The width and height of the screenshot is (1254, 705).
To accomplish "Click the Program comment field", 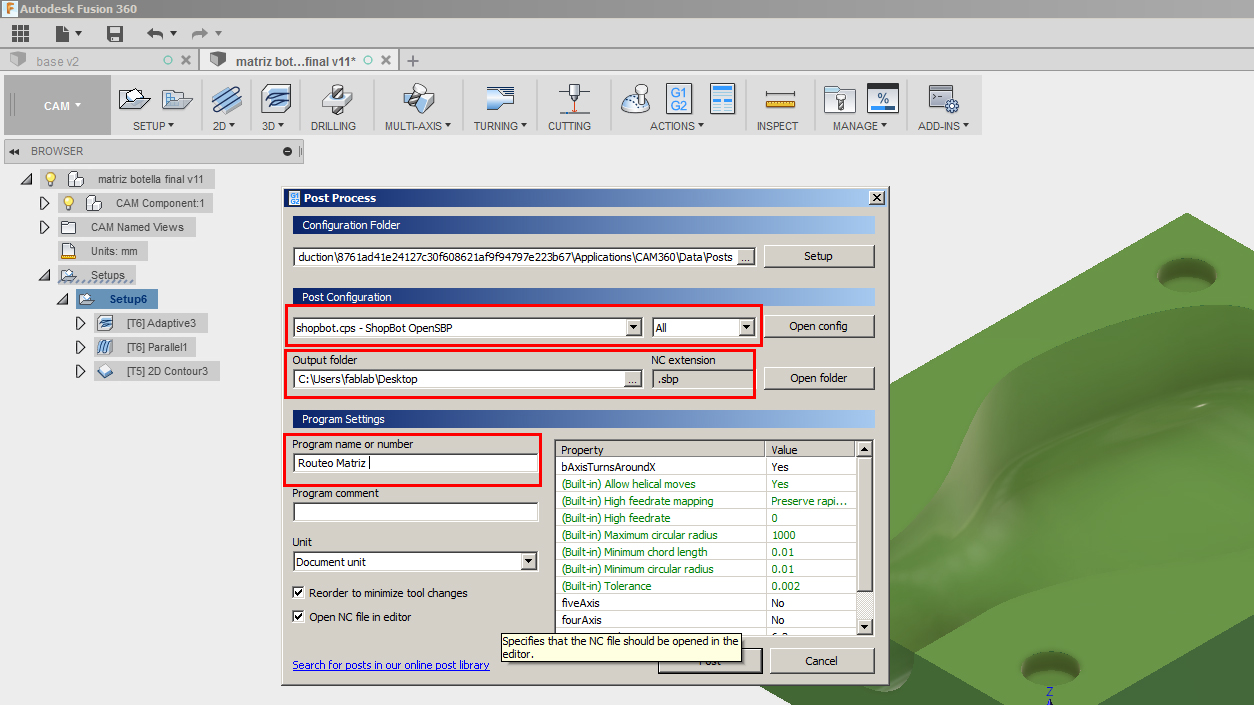I will pos(415,512).
